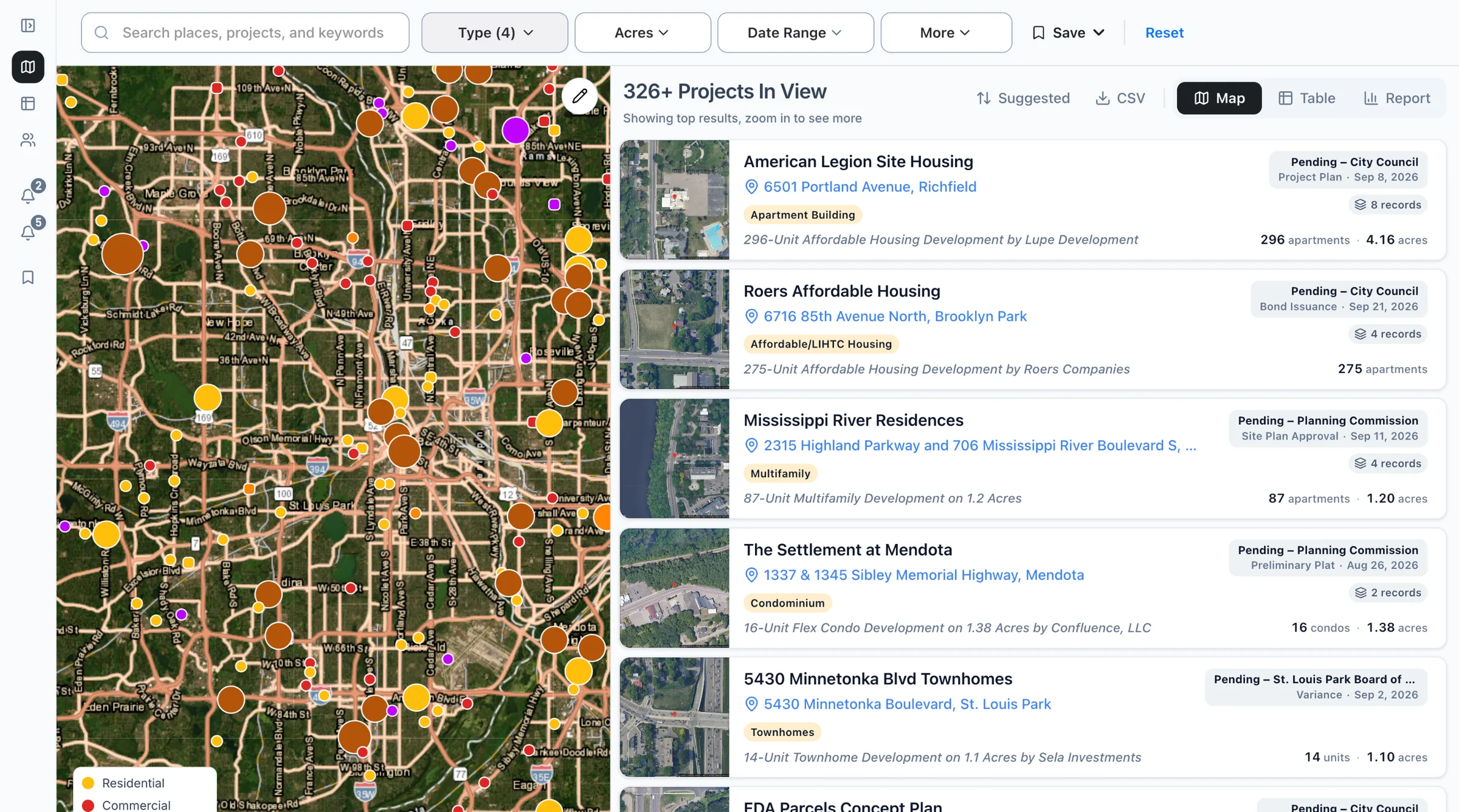Viewport: 1459px width, 812px height.
Task: Switch to Report view tab
Action: point(1397,98)
